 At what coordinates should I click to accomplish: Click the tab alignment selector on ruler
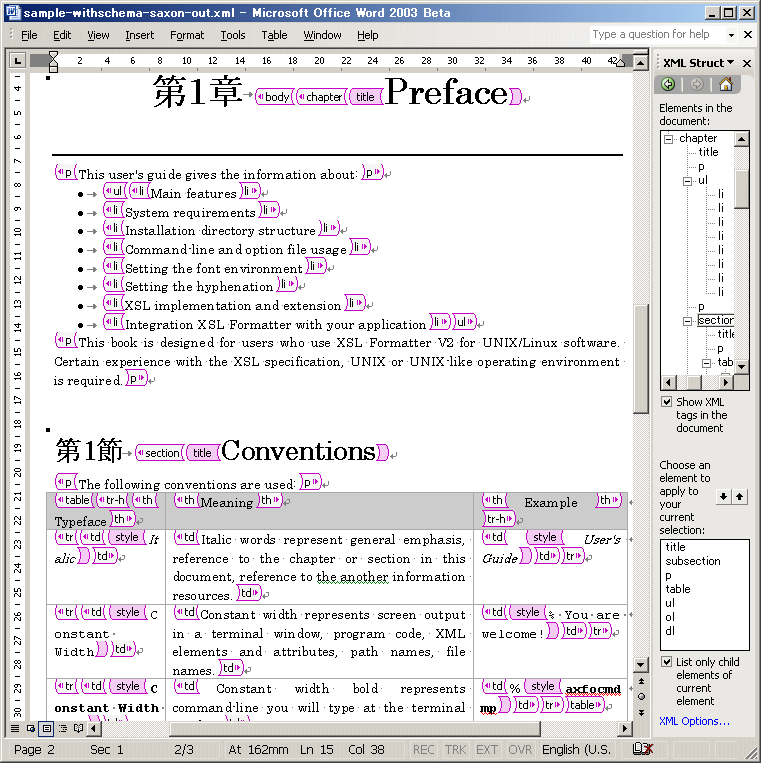18,60
